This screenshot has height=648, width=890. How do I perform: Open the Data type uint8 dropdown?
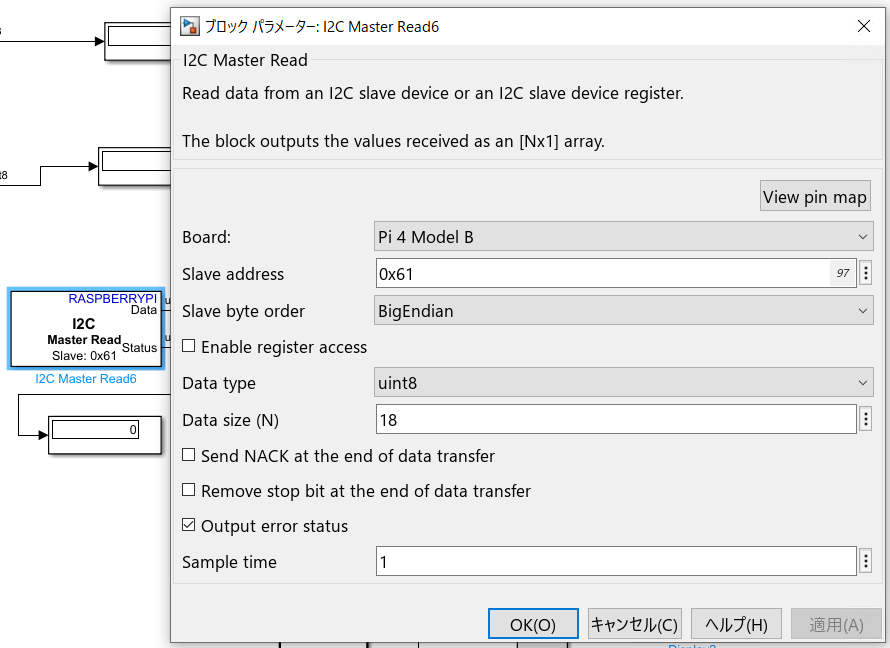pyautogui.click(x=623, y=382)
